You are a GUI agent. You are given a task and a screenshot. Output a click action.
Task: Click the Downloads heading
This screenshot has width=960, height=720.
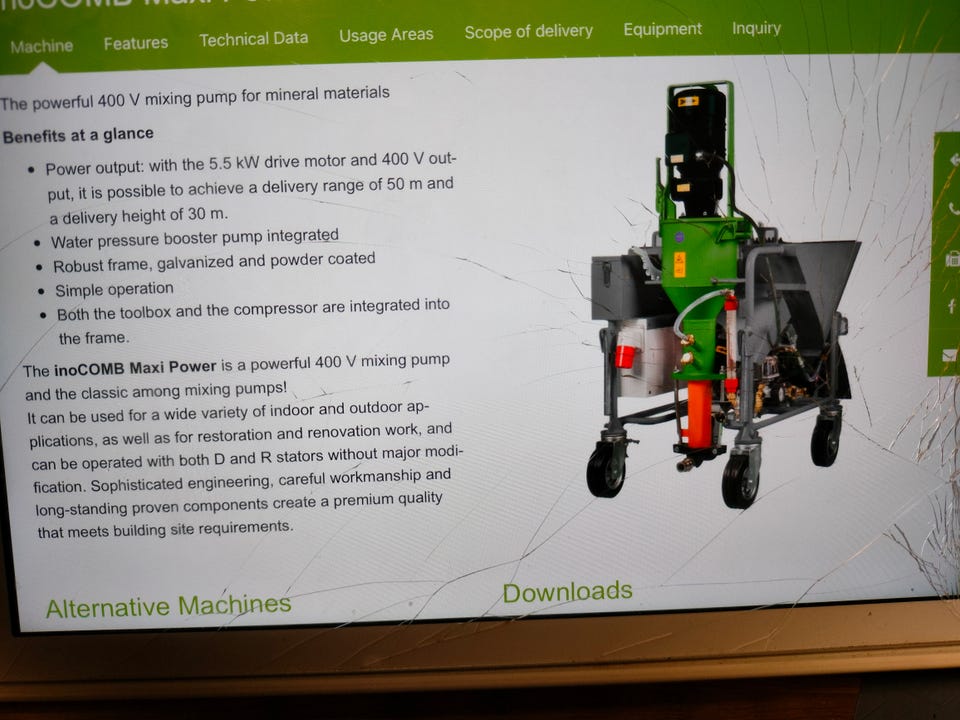point(568,591)
